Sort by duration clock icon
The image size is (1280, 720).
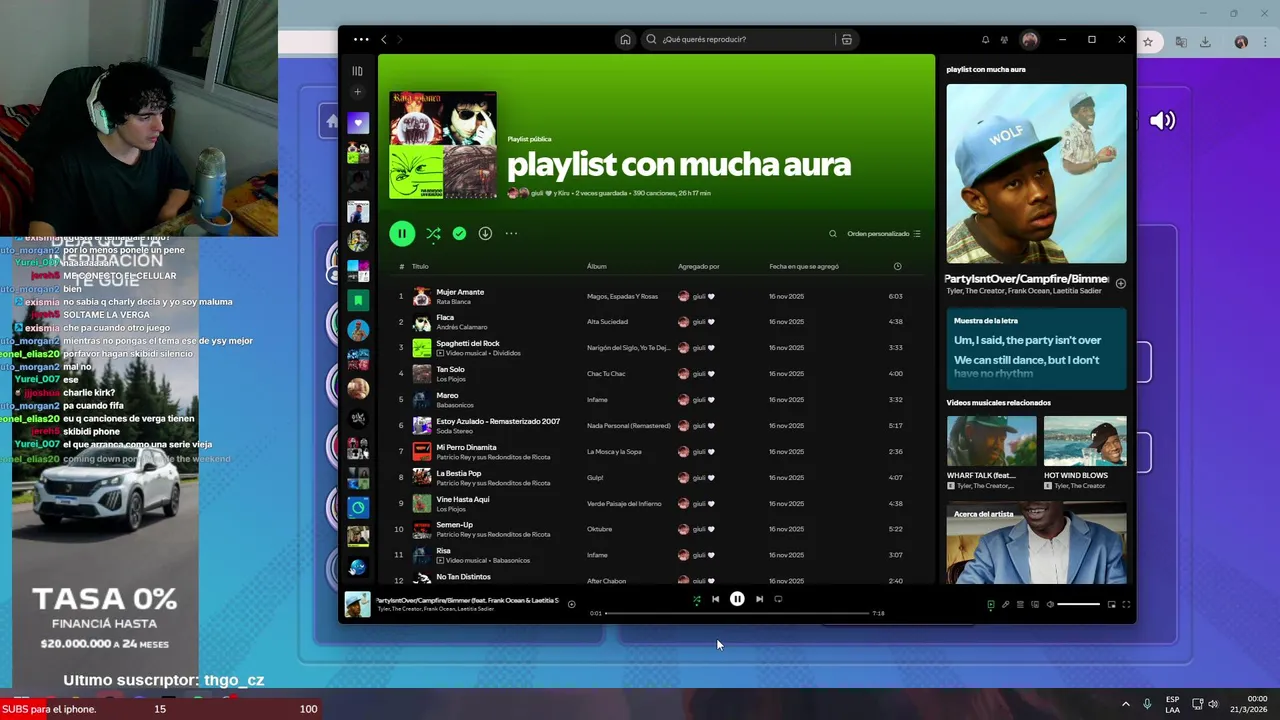coord(897,267)
